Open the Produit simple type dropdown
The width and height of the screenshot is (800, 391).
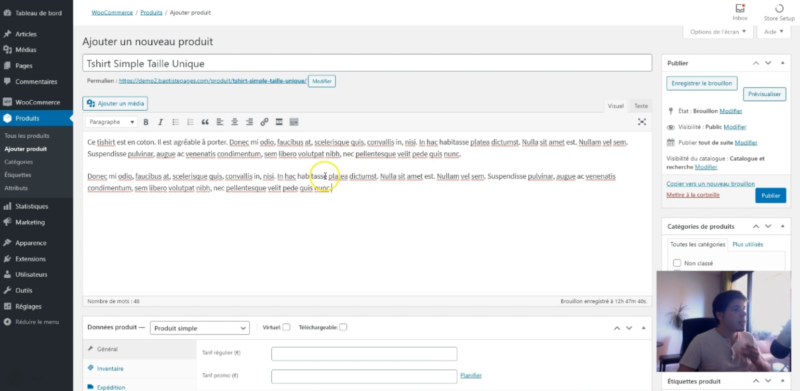200,328
